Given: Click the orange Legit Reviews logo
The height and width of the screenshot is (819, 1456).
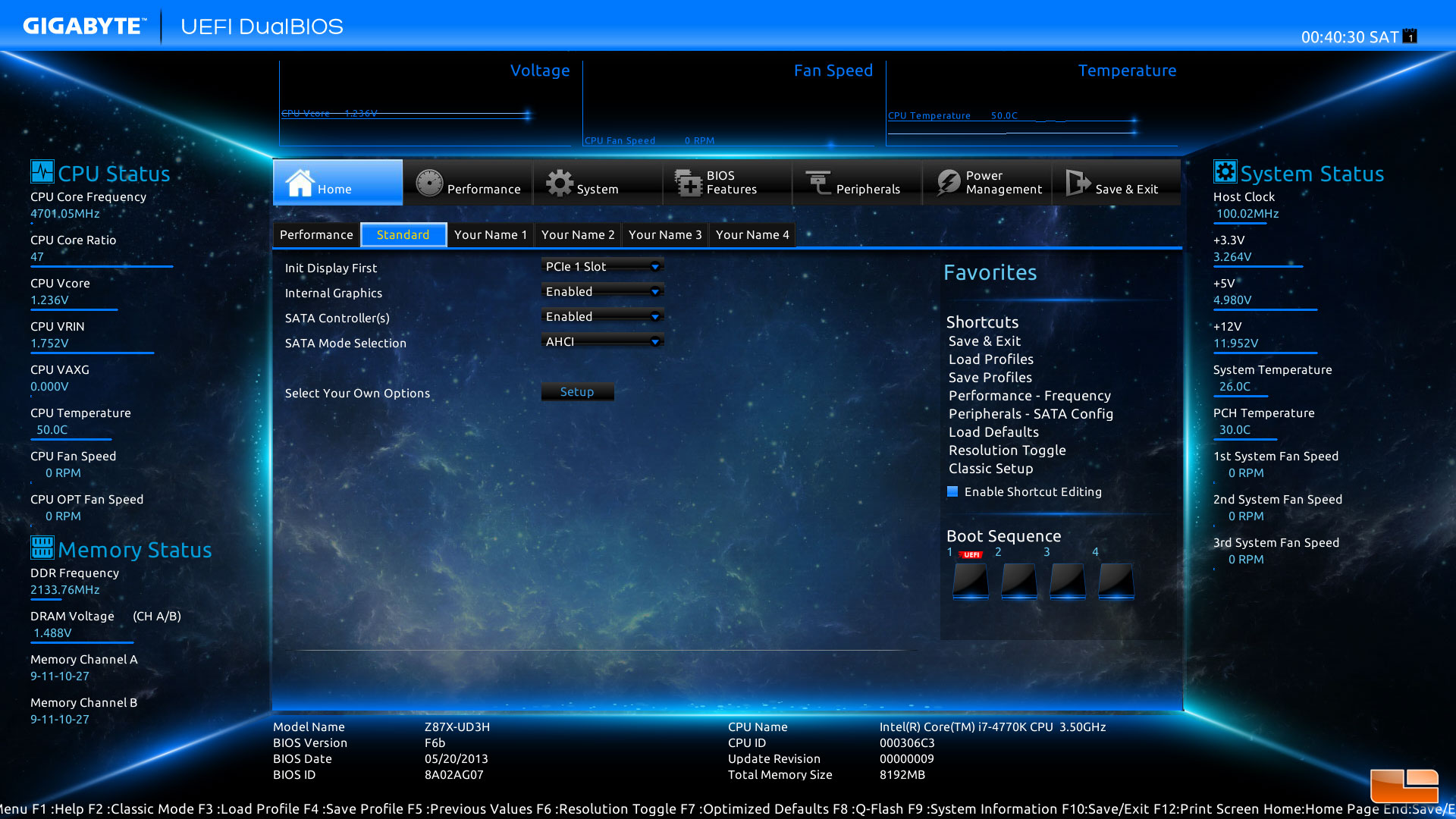Looking at the screenshot, I should click(1404, 786).
